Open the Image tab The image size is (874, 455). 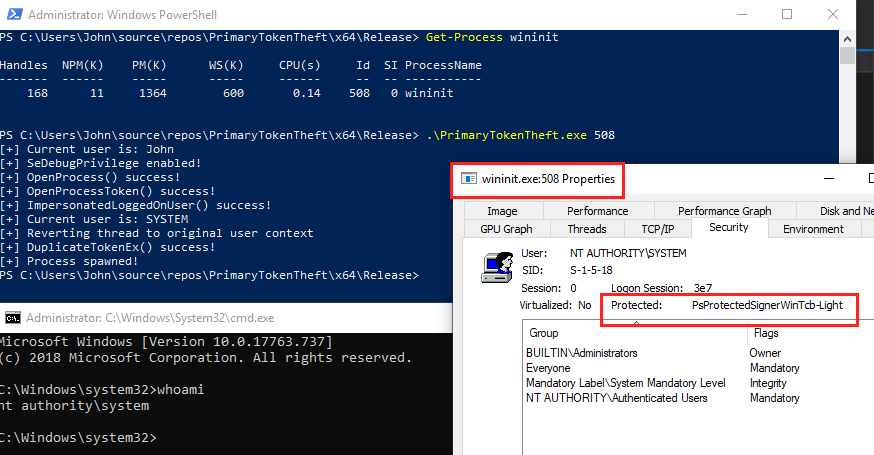tap(502, 211)
